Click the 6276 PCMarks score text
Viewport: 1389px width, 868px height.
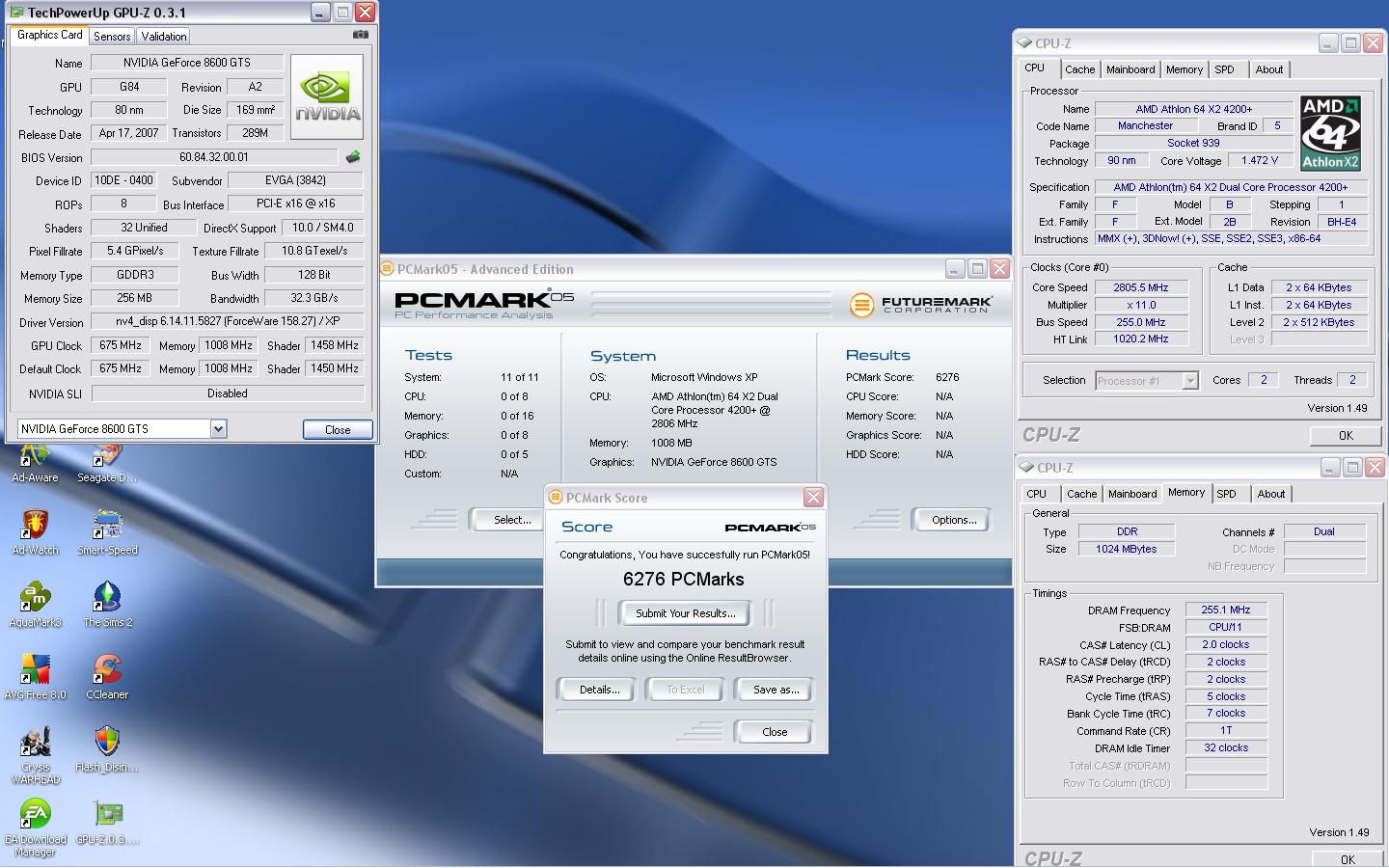684,580
